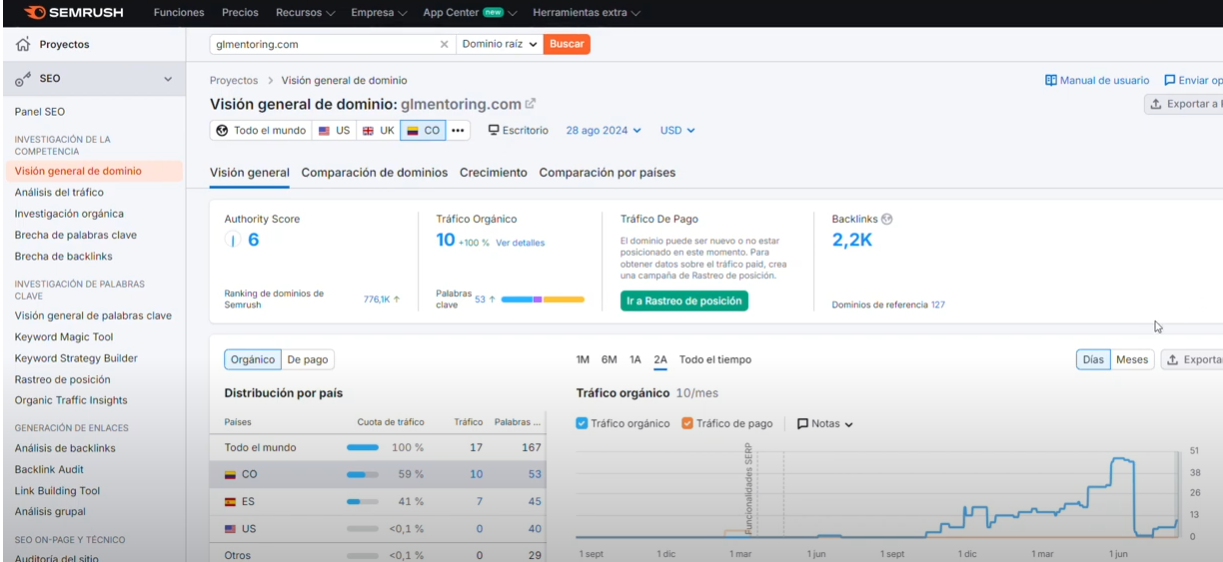The image size is (1223, 562).
Task: Select the 1M time range
Action: coord(583,359)
